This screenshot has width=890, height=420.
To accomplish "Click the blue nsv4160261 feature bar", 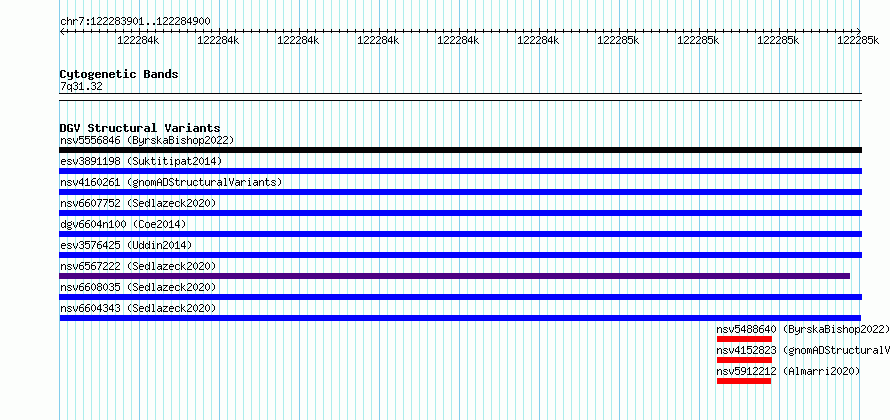I will pyautogui.click(x=460, y=192).
